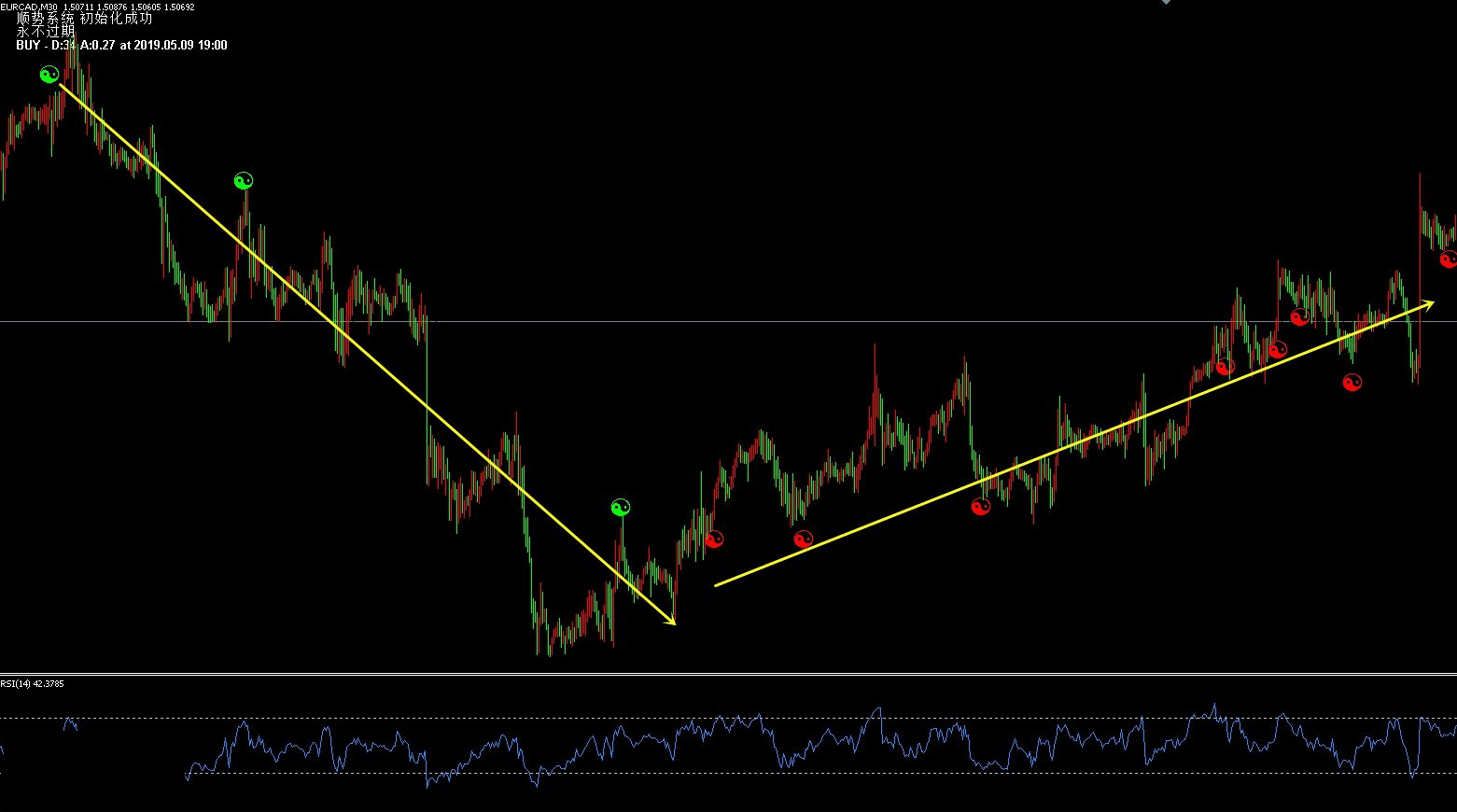Click the lowest green yin-yang marker
1457x812 pixels.
click(x=621, y=508)
